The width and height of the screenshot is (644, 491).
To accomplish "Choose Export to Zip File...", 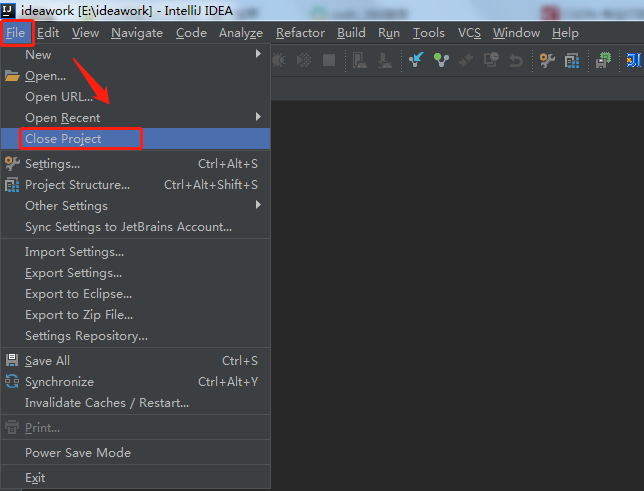I will tap(136, 315).
